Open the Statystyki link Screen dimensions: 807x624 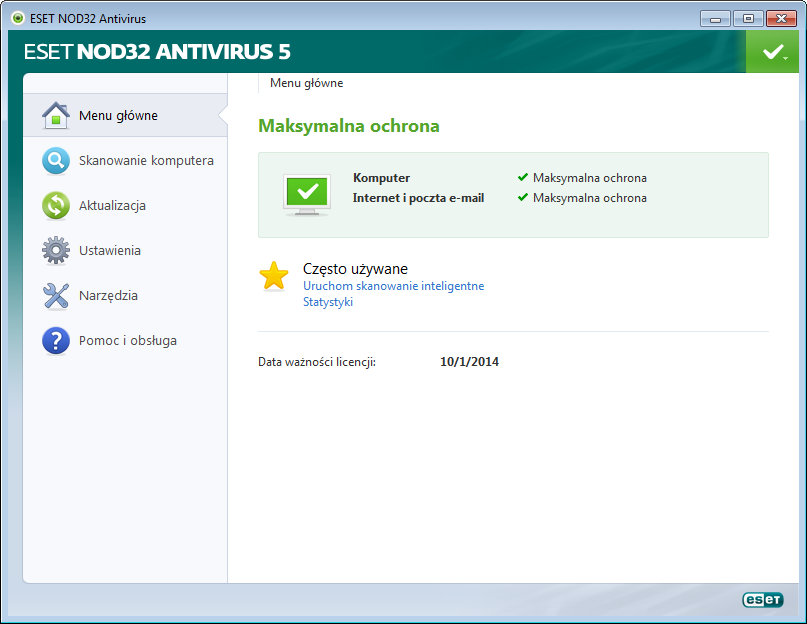pyautogui.click(x=328, y=302)
